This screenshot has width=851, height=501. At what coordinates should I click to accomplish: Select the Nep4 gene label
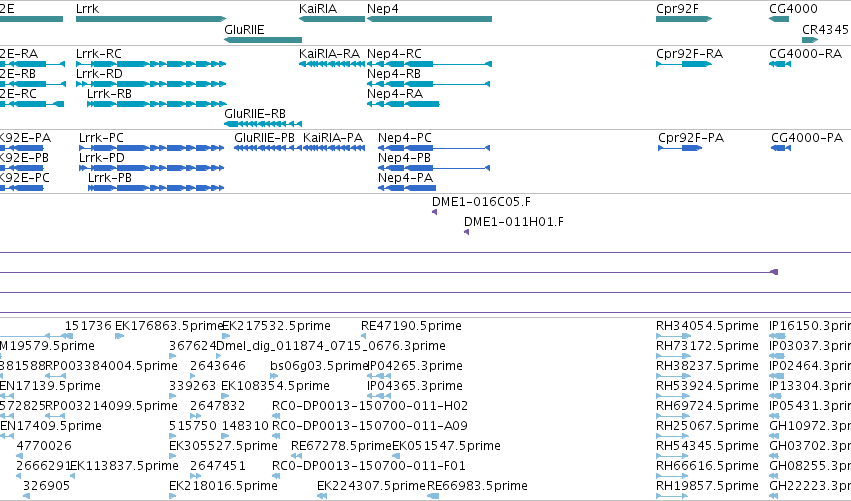[x=383, y=9]
